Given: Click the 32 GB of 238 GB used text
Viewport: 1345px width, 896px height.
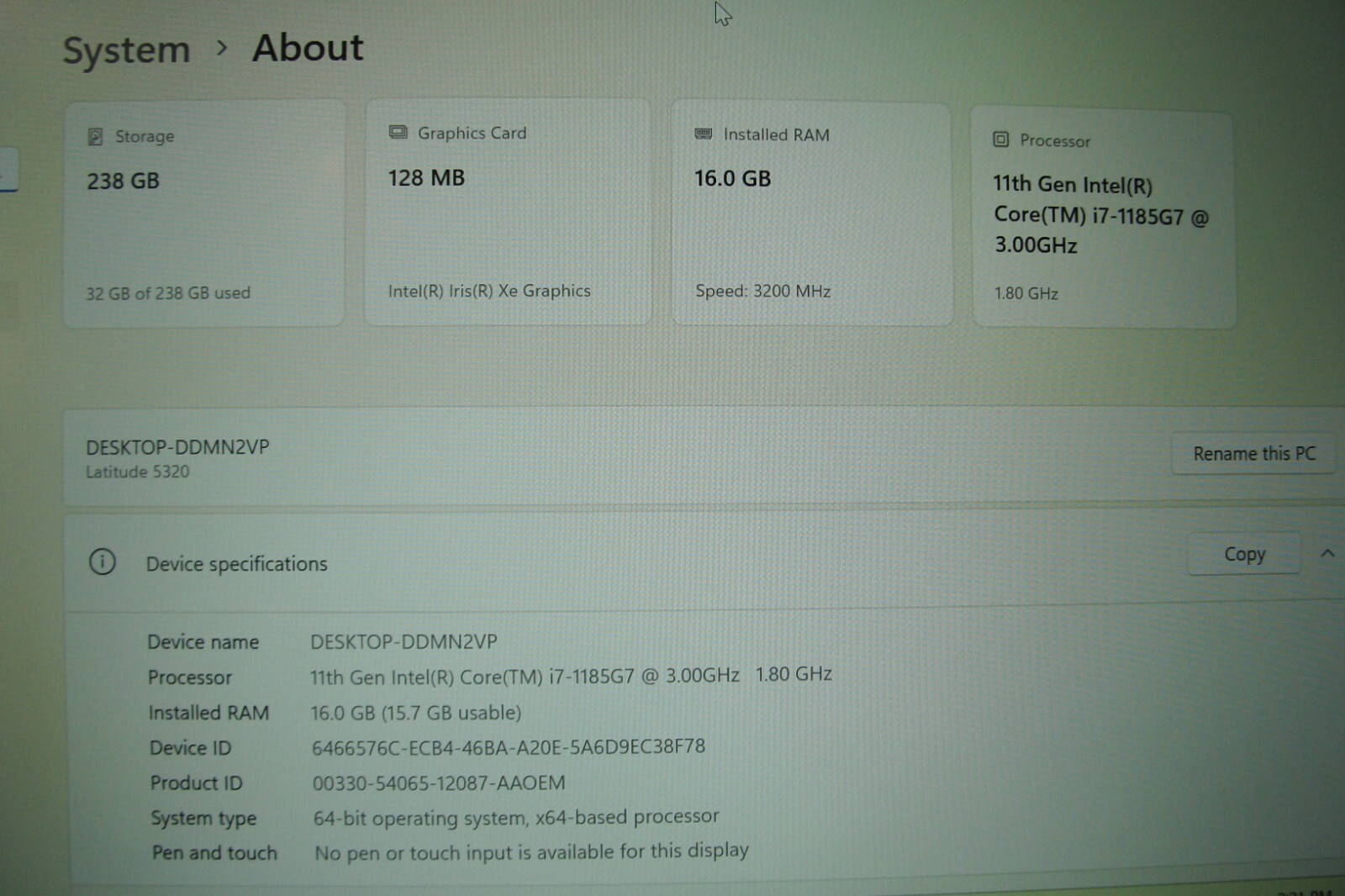Looking at the screenshot, I should pyautogui.click(x=168, y=293).
